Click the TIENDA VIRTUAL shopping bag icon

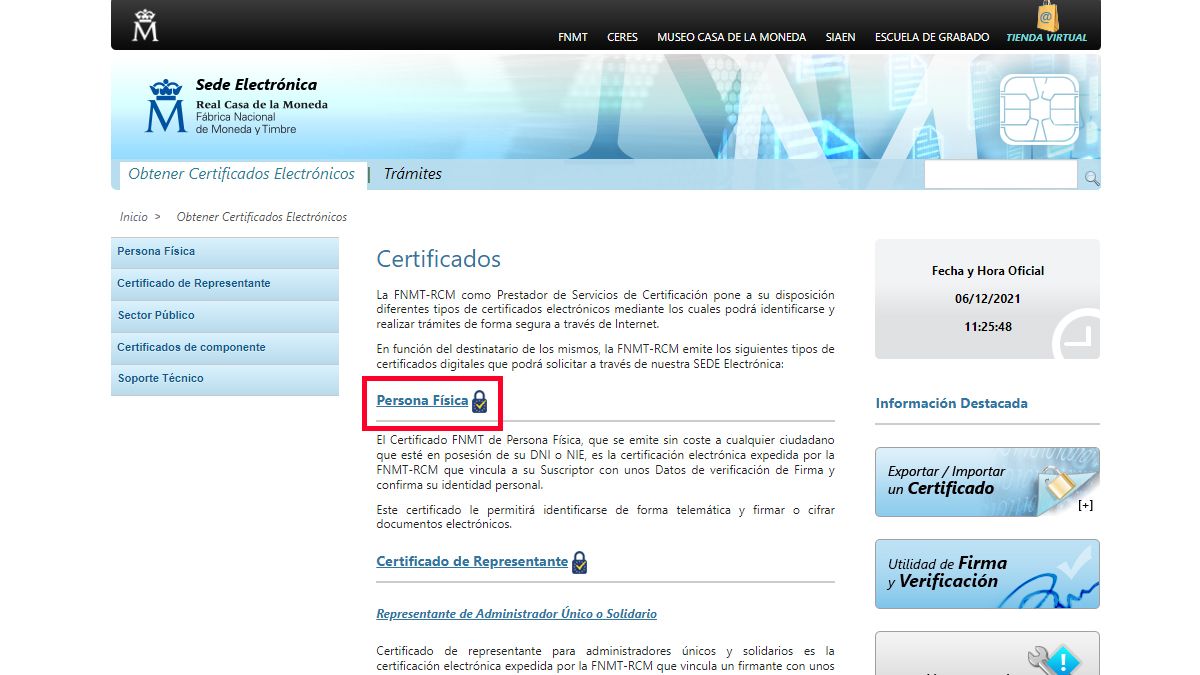(x=1046, y=17)
